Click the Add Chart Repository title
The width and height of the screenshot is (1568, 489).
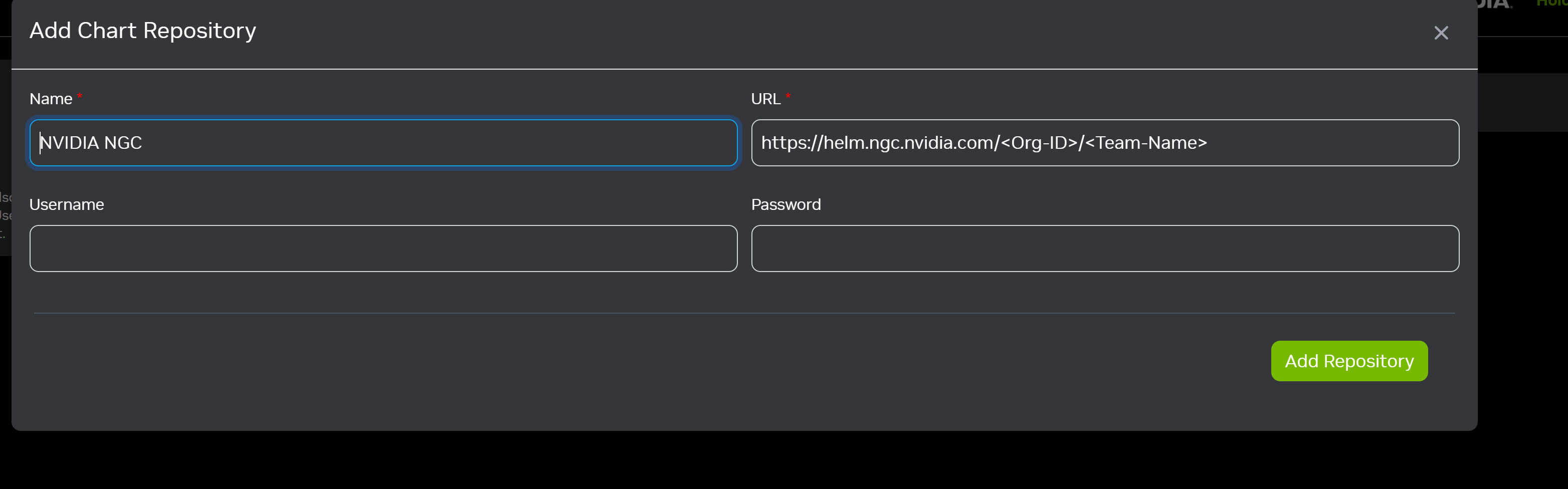pos(142,31)
